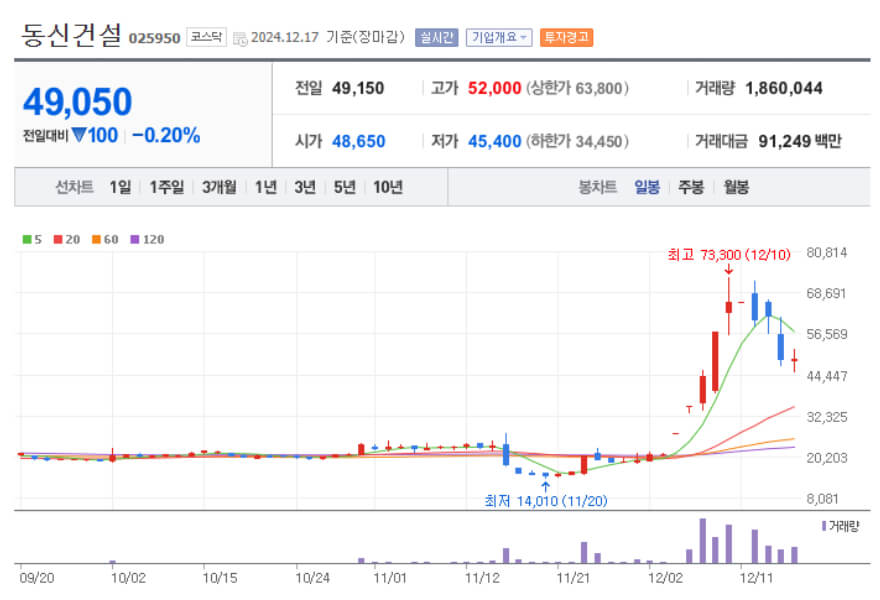Click the 전일 49,150 value
Viewport: 880px width, 600px height.
(358, 88)
